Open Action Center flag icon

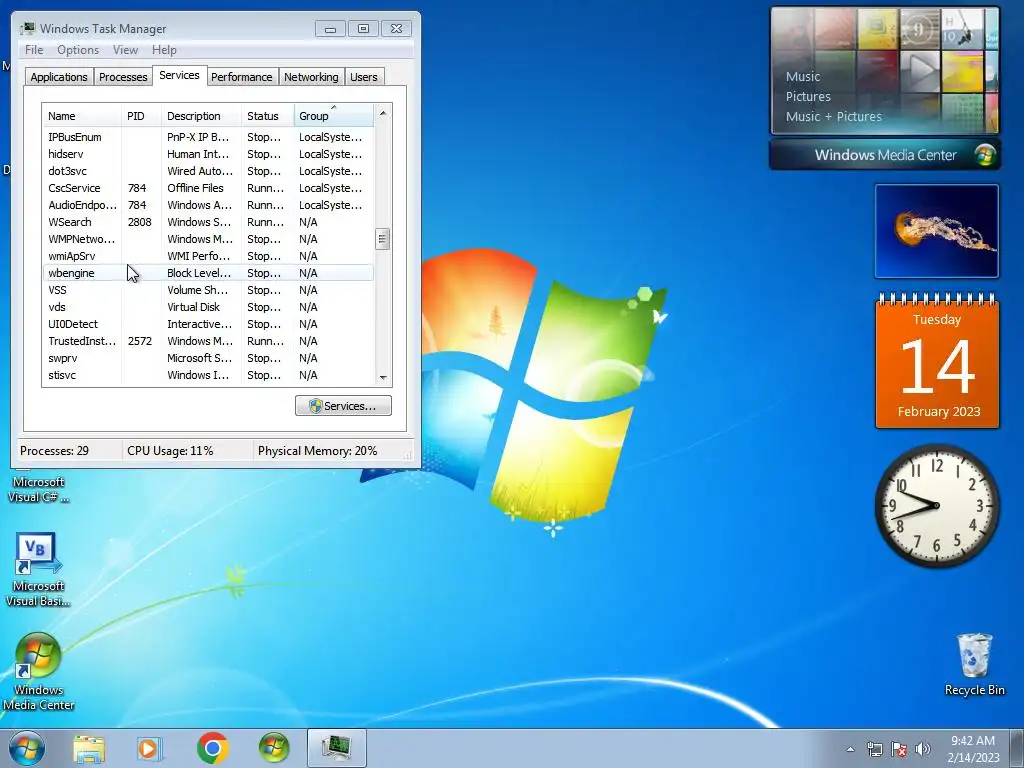(899, 749)
